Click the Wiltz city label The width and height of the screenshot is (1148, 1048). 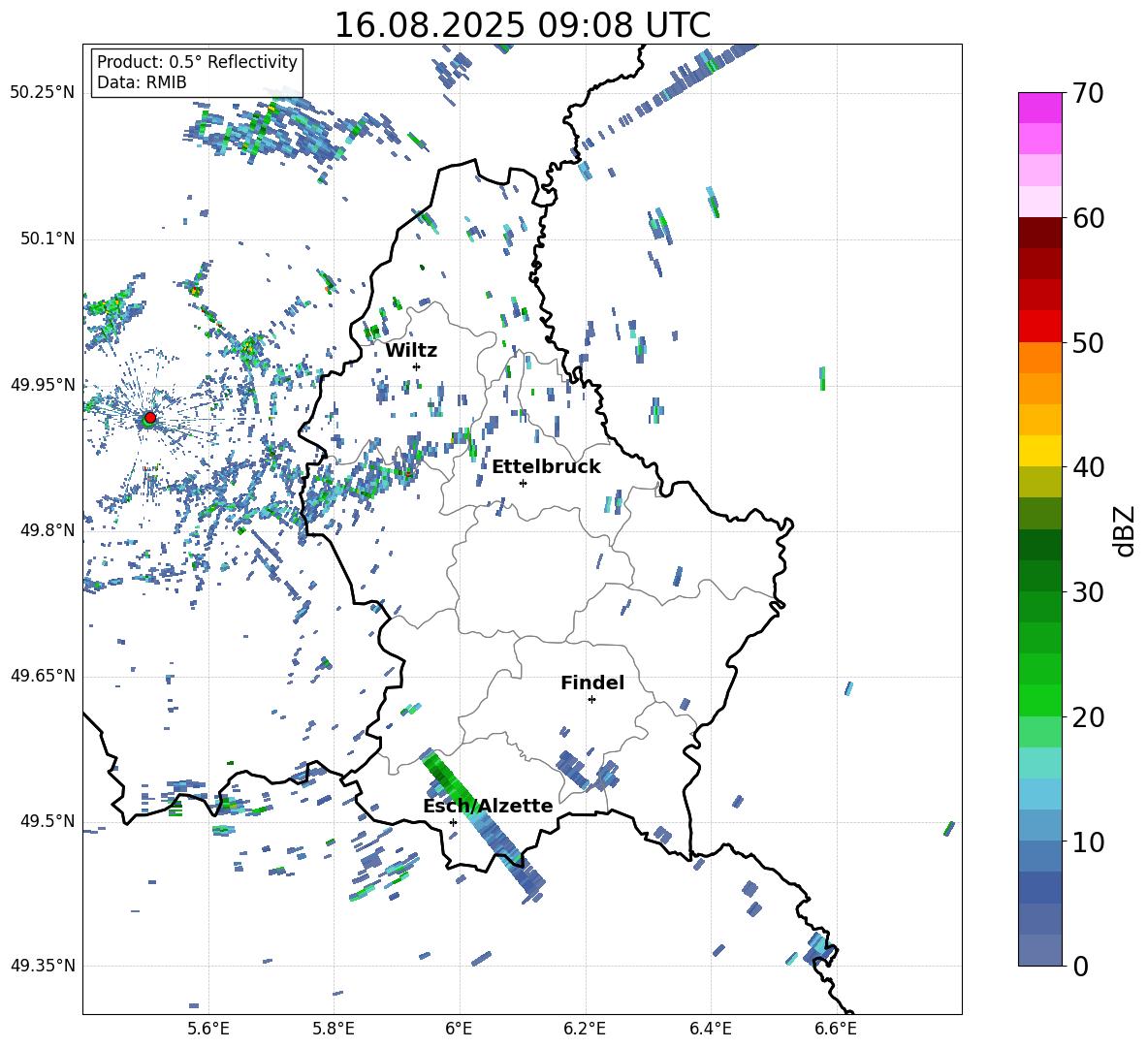coord(411,351)
